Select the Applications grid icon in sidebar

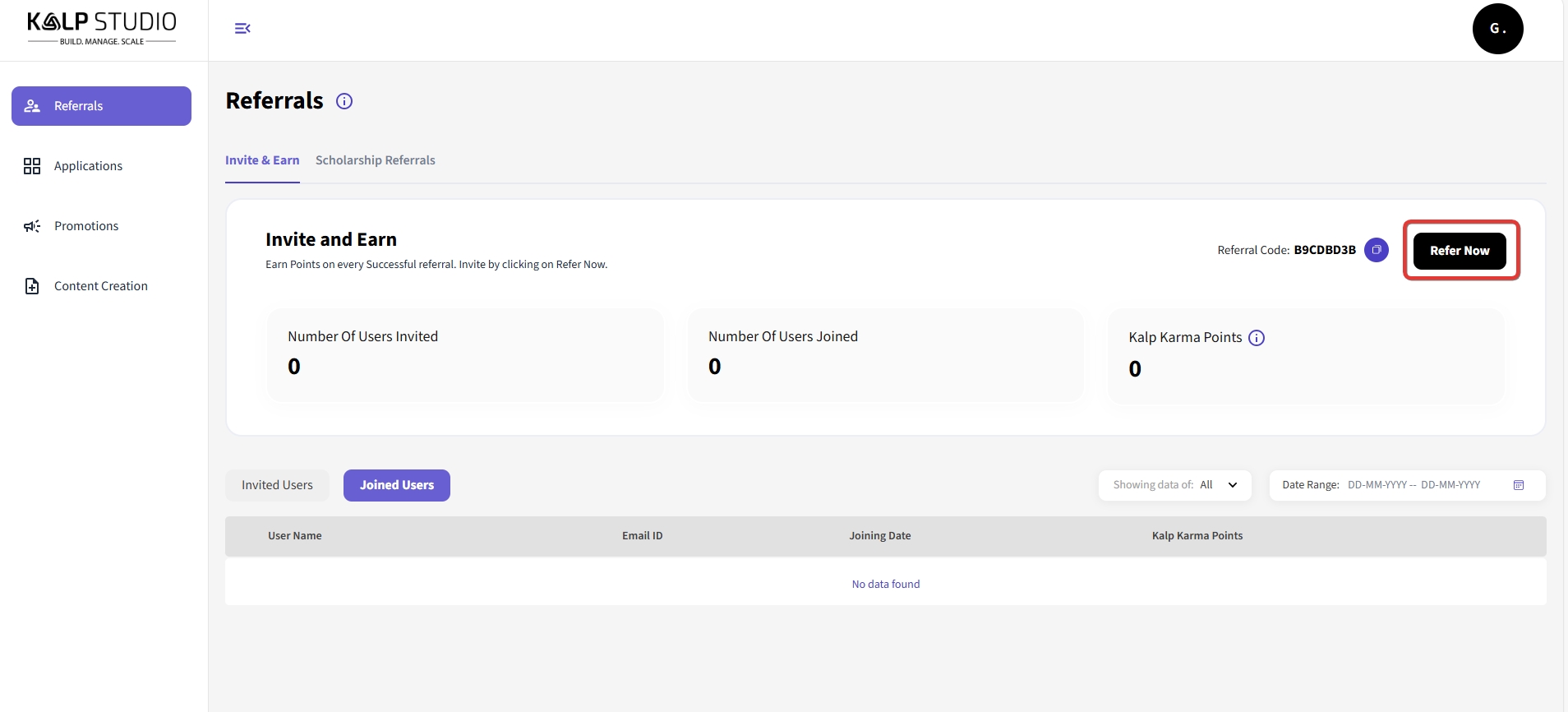coord(32,166)
